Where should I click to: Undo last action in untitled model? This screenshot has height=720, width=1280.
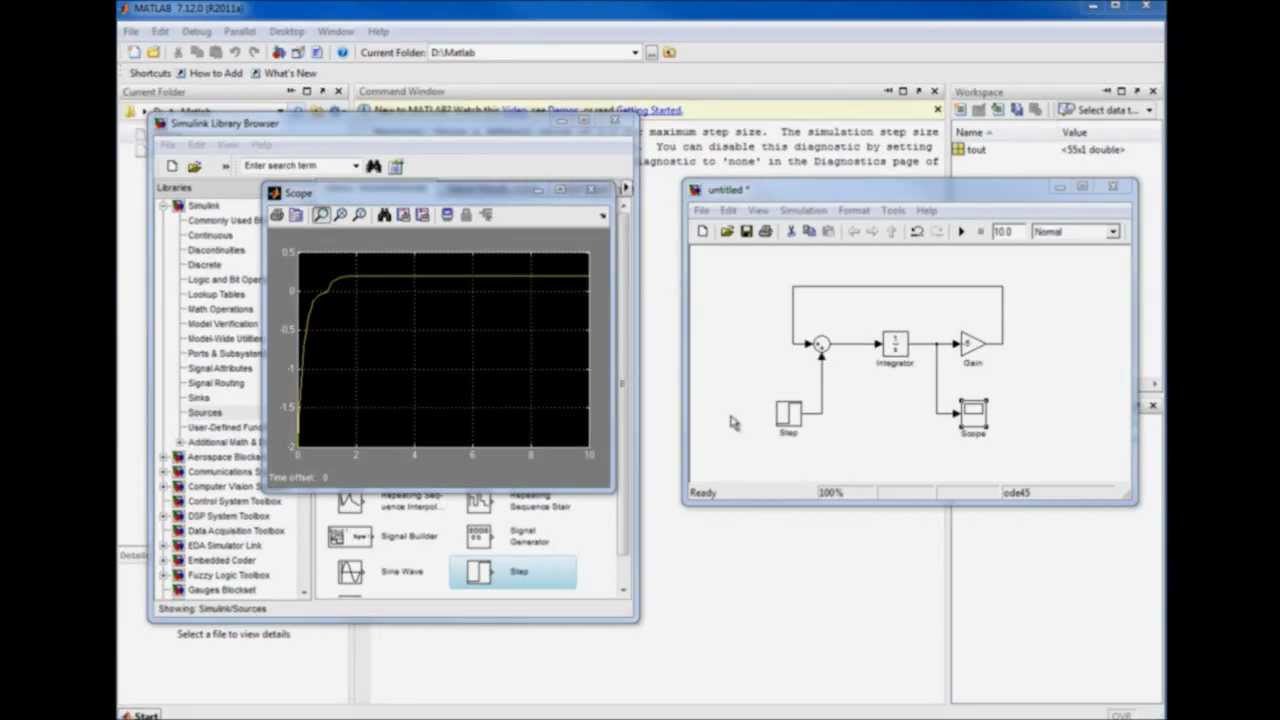[917, 232]
